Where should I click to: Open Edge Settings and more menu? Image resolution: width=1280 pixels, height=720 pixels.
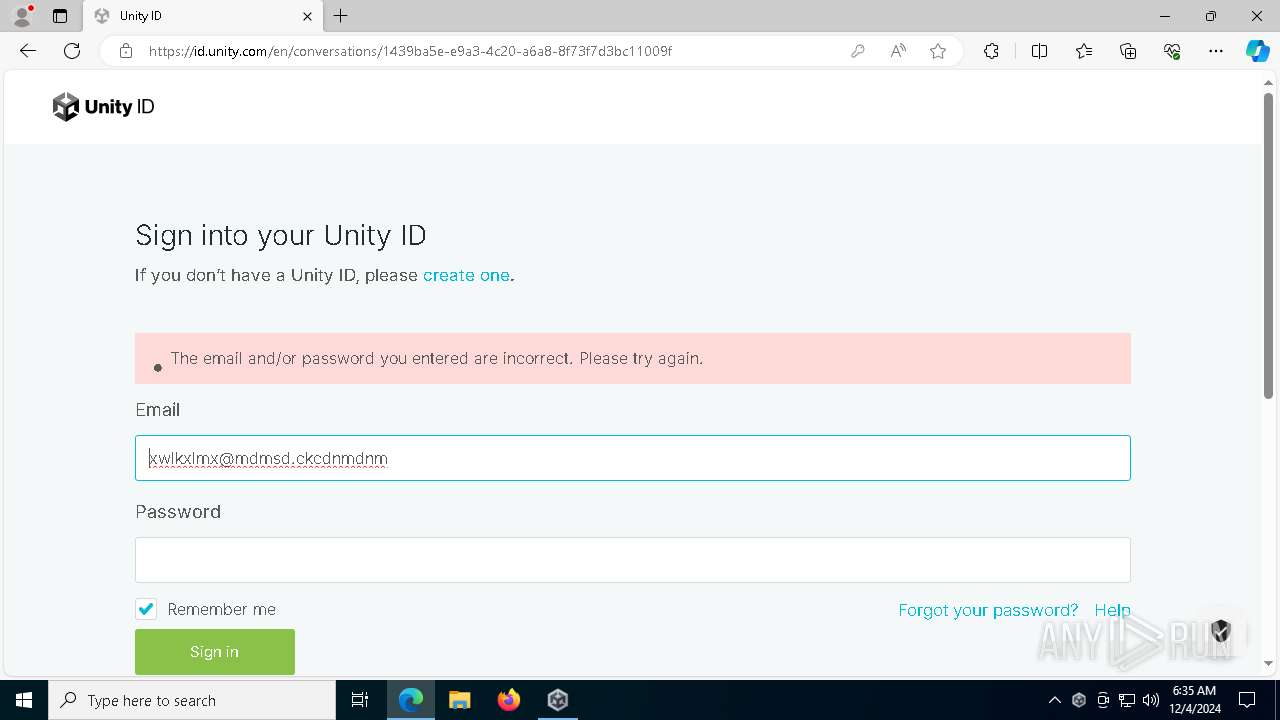tap(1216, 51)
